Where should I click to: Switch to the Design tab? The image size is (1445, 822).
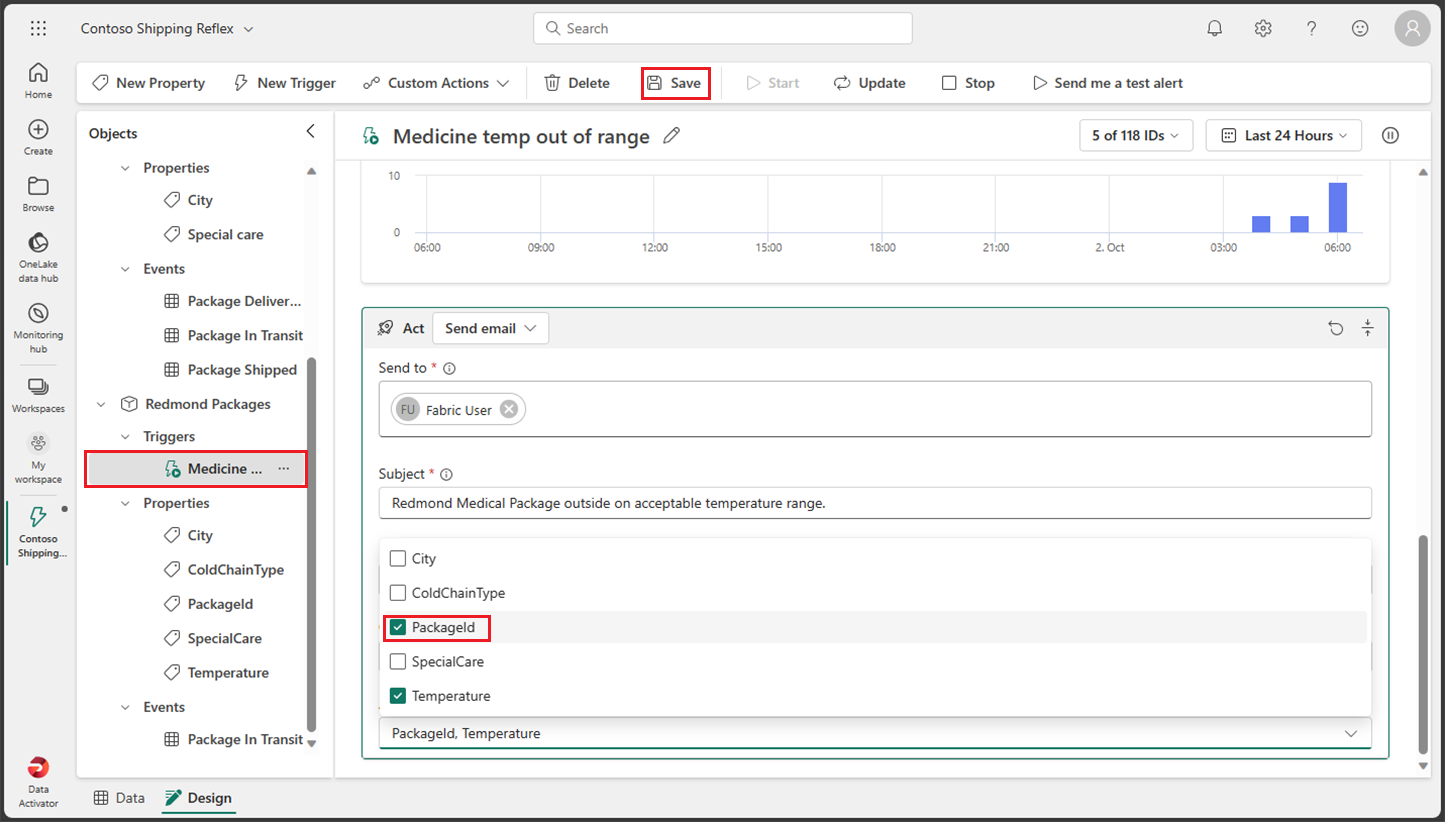198,797
